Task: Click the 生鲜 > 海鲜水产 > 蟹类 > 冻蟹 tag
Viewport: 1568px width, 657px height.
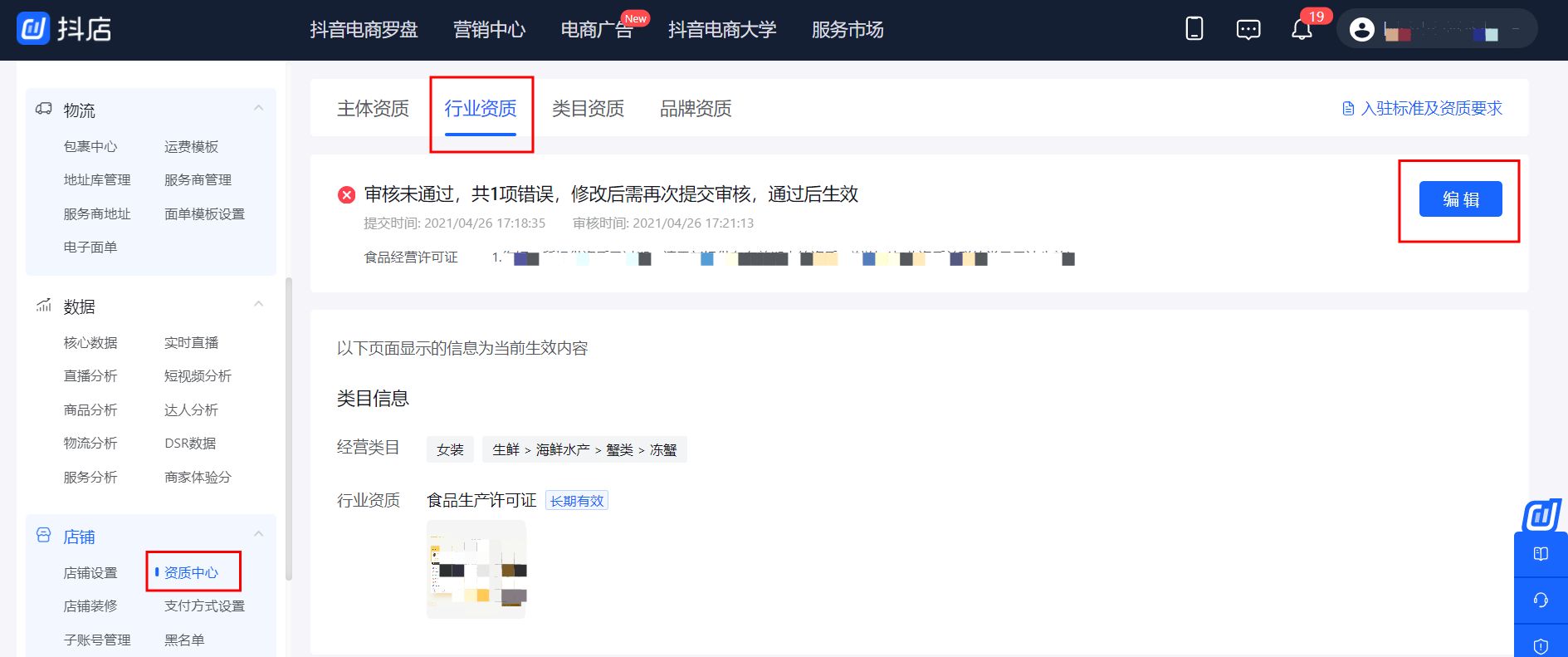Action: click(584, 449)
